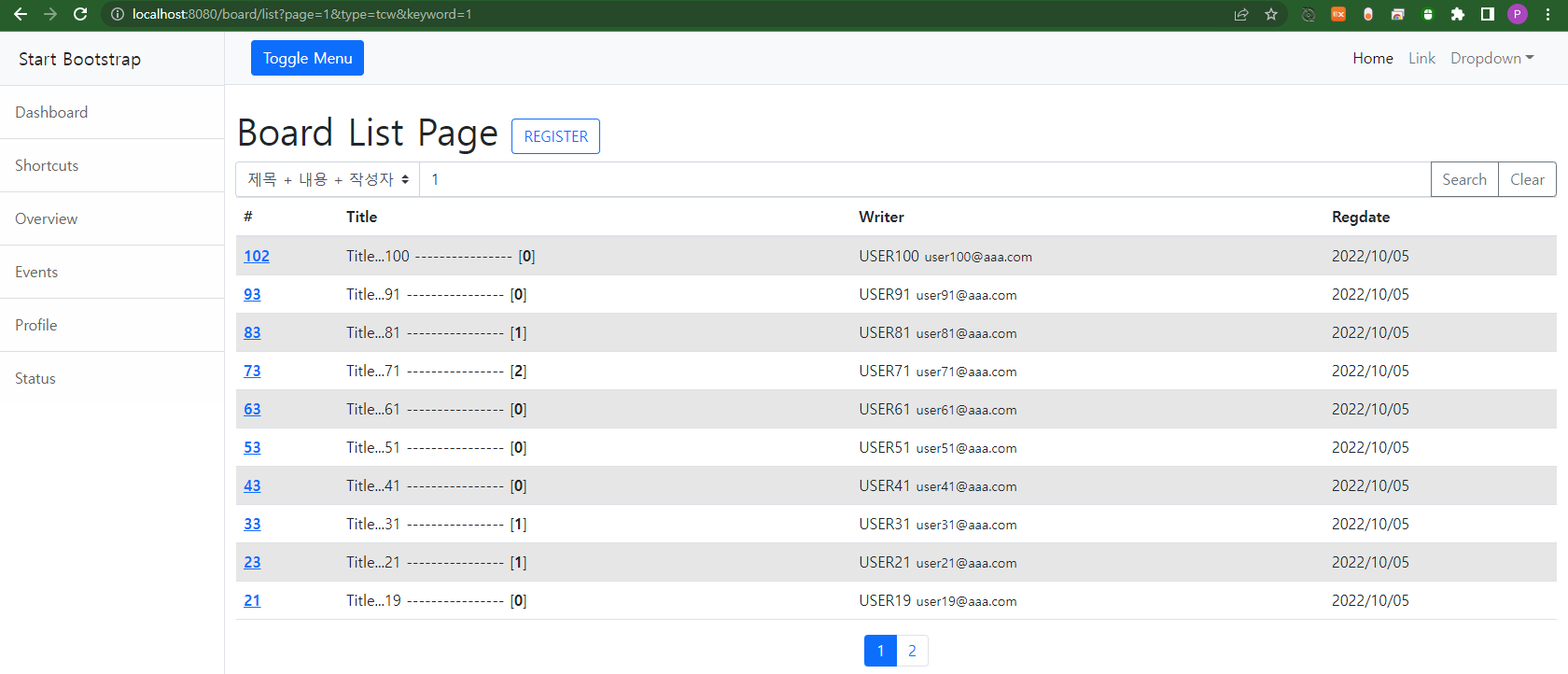Focus the keyword search input

click(x=925, y=179)
